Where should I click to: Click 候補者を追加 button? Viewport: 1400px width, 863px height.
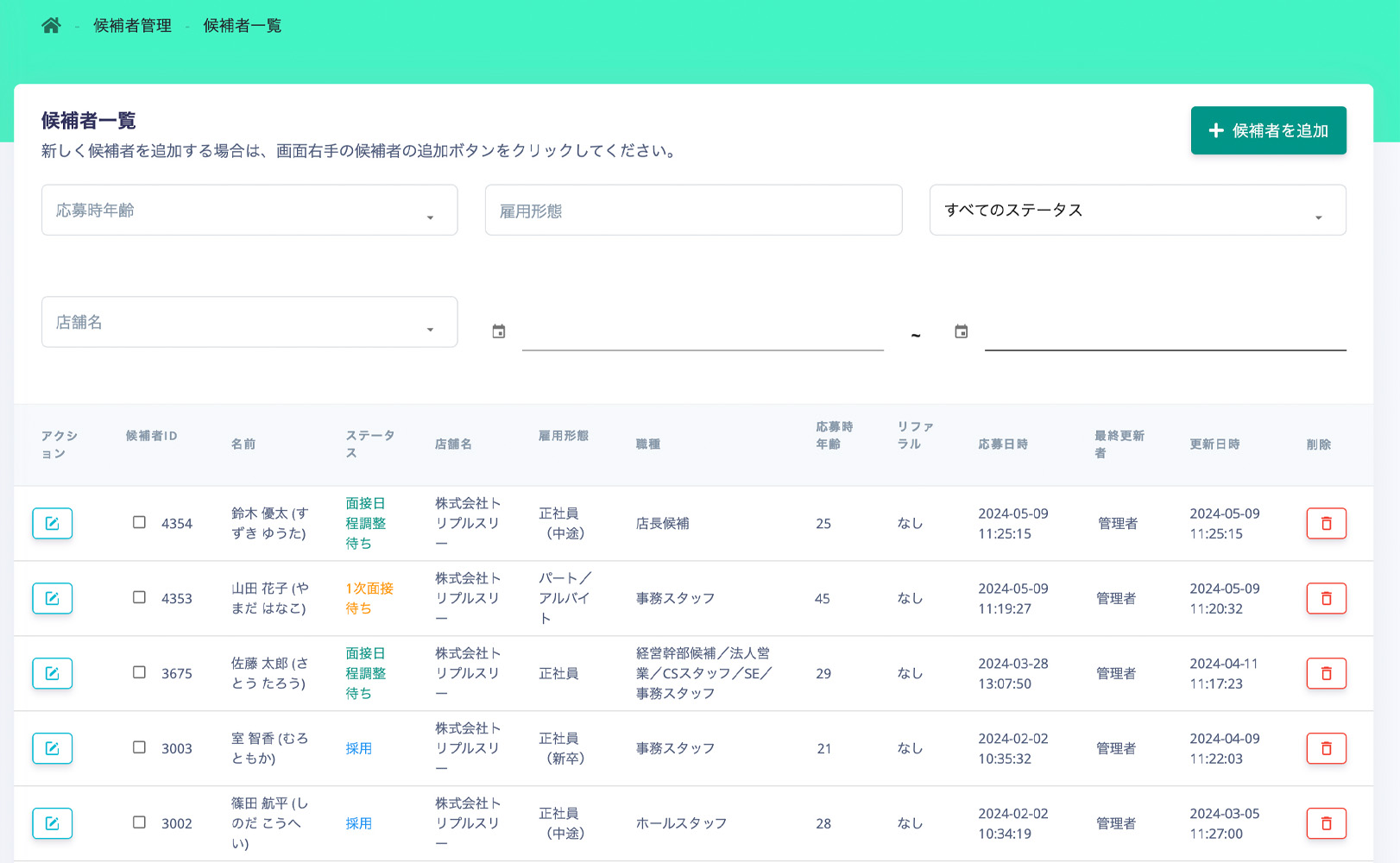1268,130
